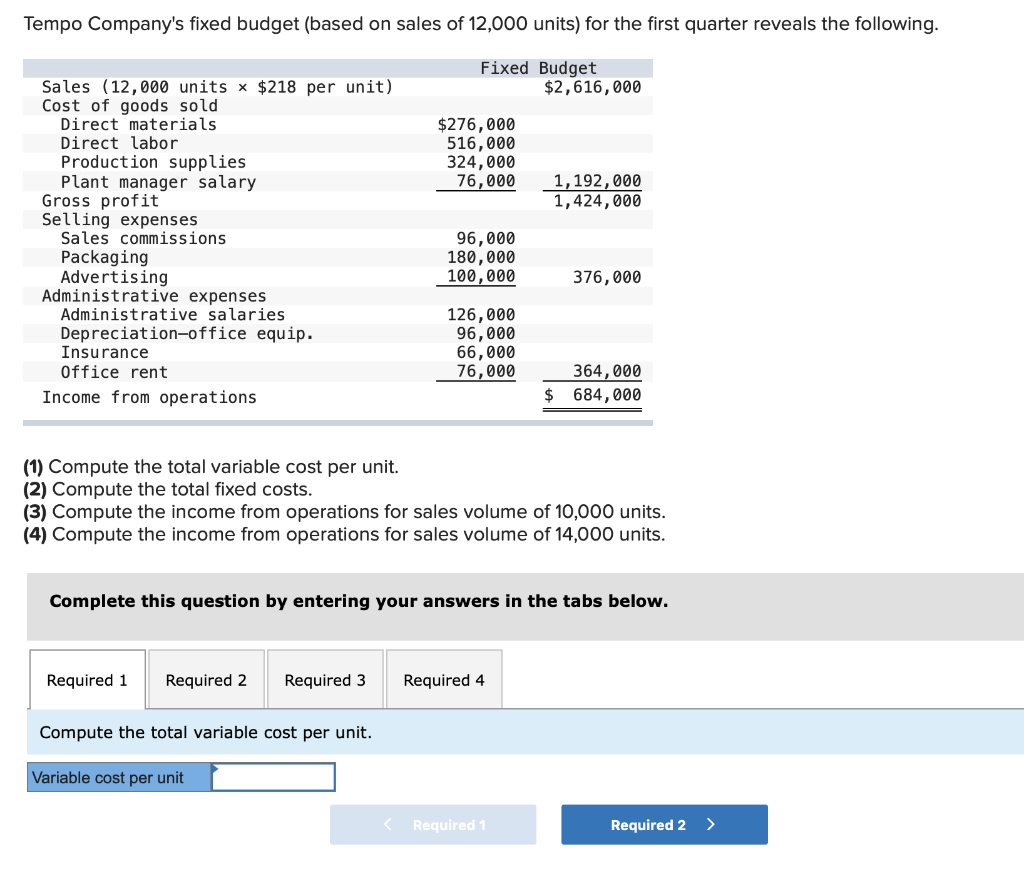
Task: Select Administrative salaries 126,000 value
Action: pos(481,315)
